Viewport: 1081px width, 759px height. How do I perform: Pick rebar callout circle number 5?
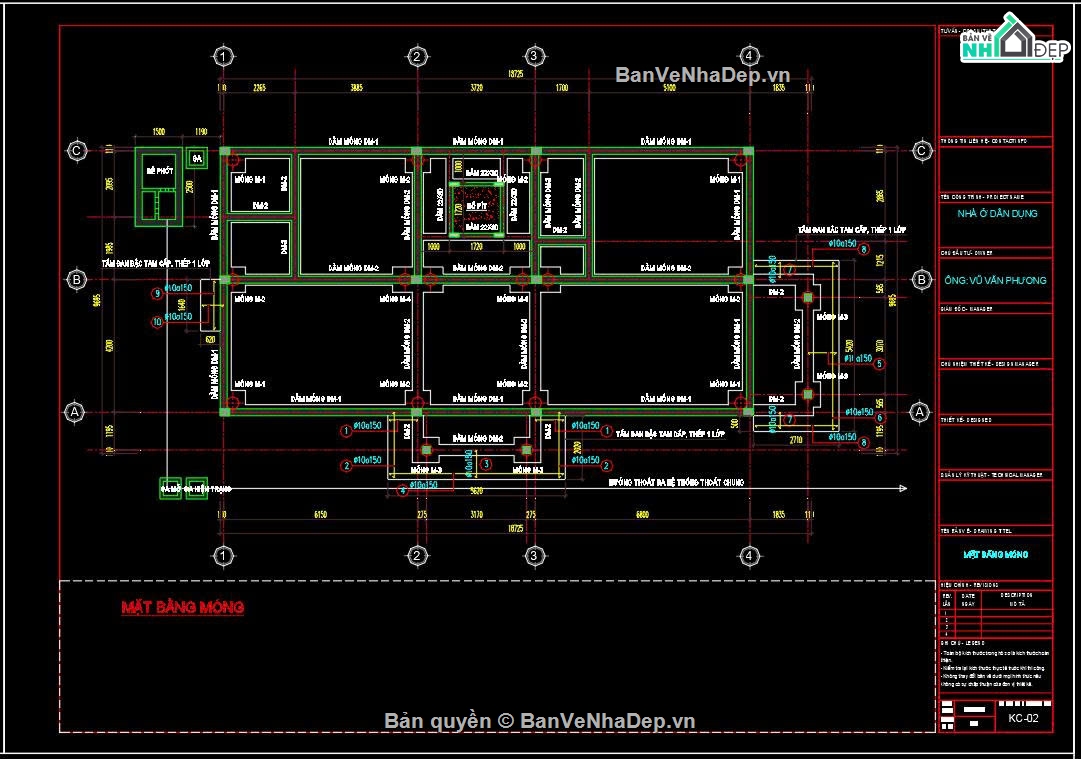coord(879,363)
